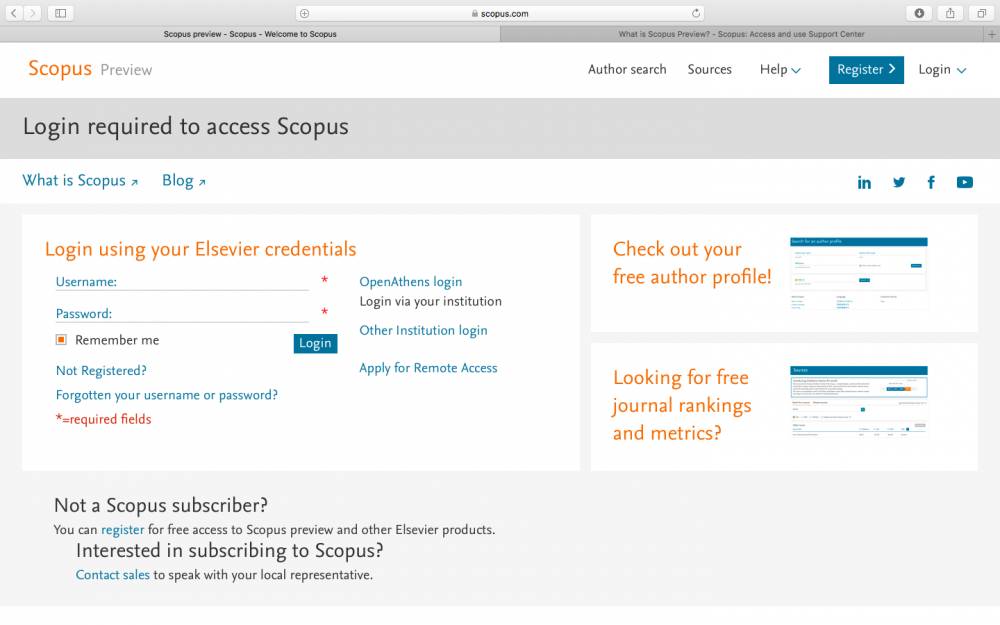Open Scopus Twitter icon
1000x625 pixels.
(x=899, y=182)
